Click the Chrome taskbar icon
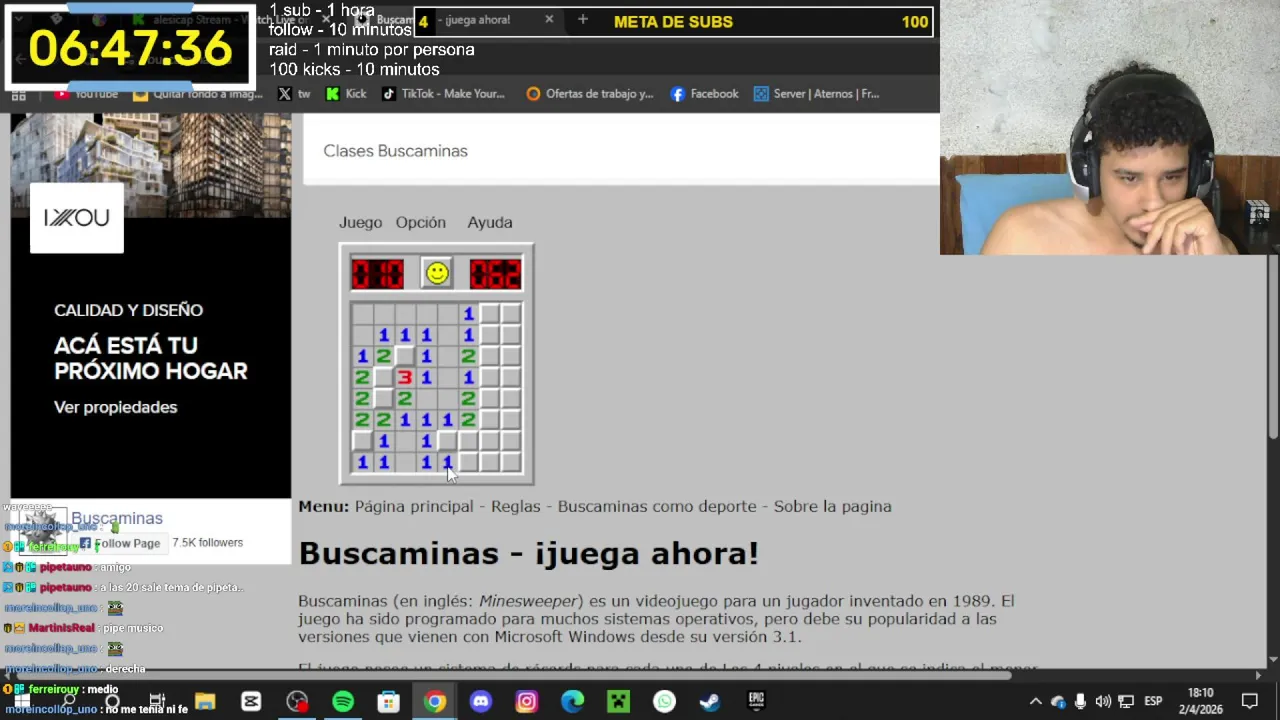The width and height of the screenshot is (1280, 720). click(435, 701)
